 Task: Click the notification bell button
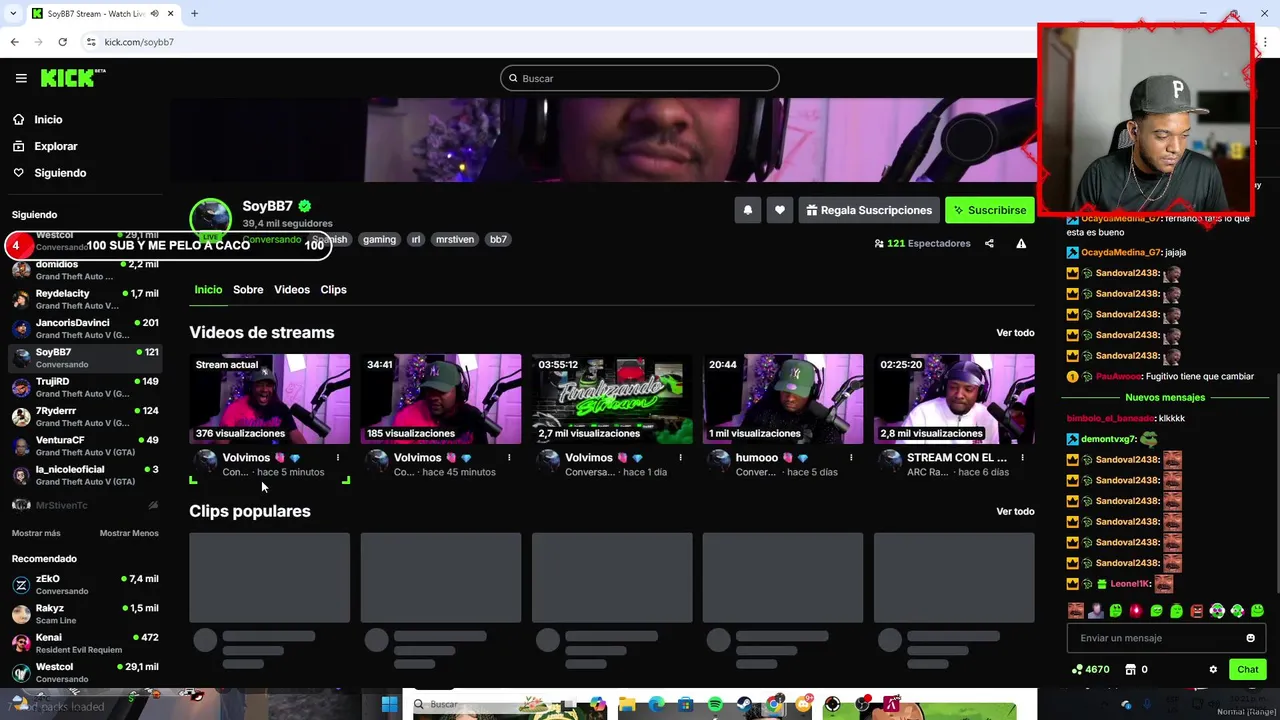[x=747, y=210]
